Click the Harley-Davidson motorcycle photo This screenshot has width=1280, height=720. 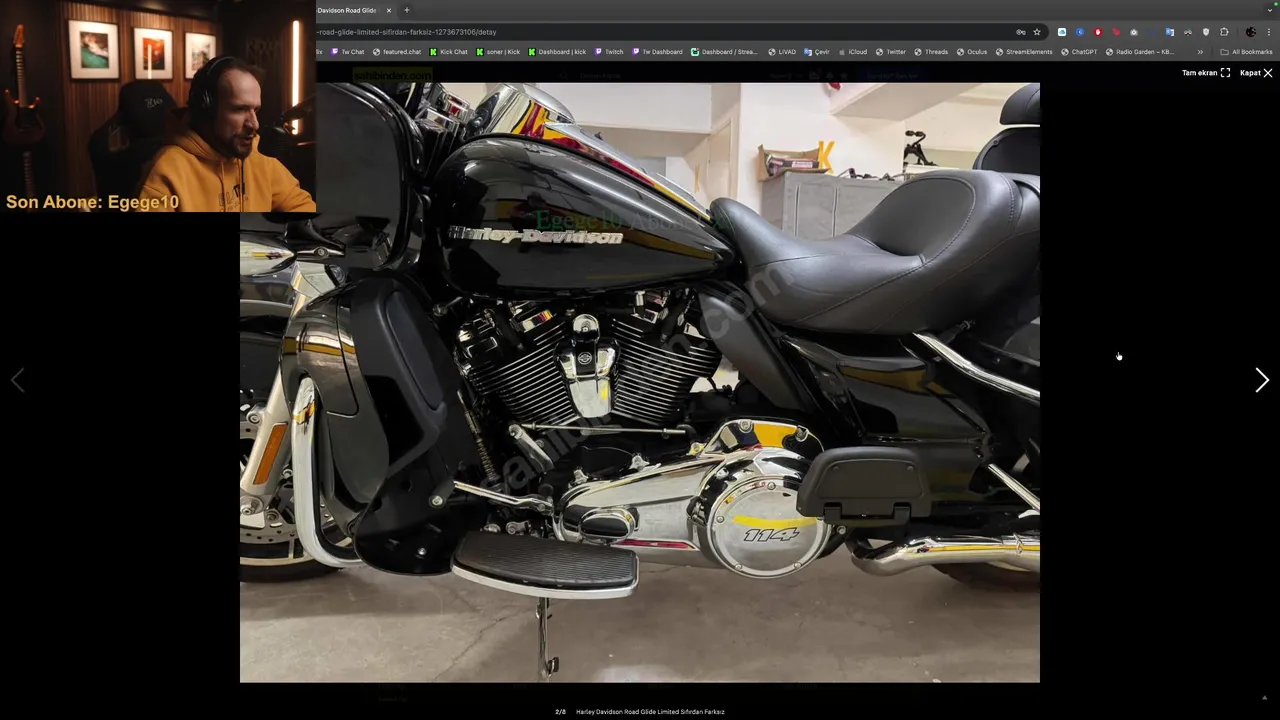coord(640,382)
